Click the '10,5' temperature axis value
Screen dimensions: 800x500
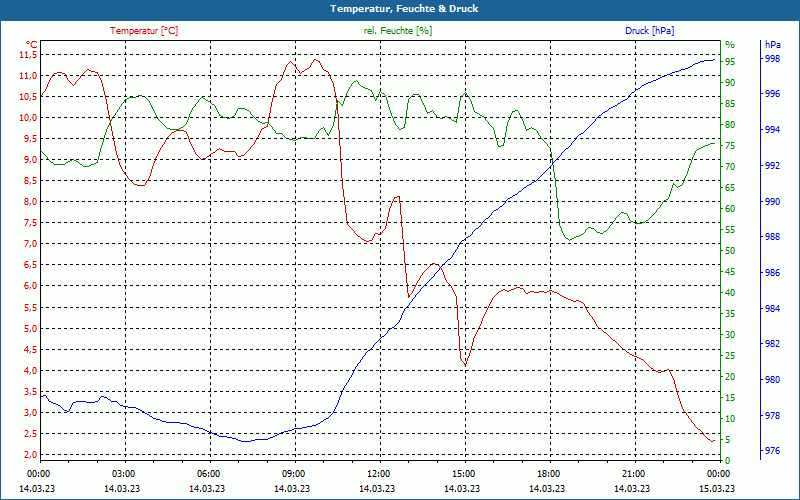click(28, 96)
